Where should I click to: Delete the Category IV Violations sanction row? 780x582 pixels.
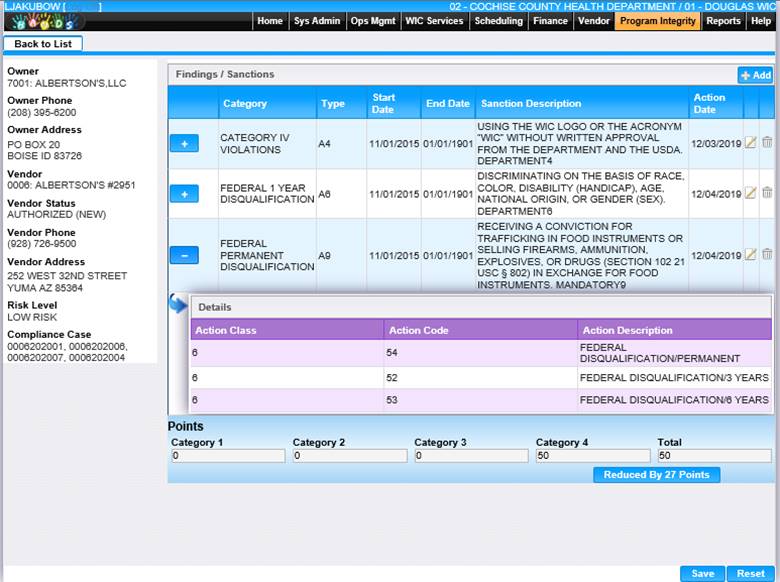coord(767,143)
